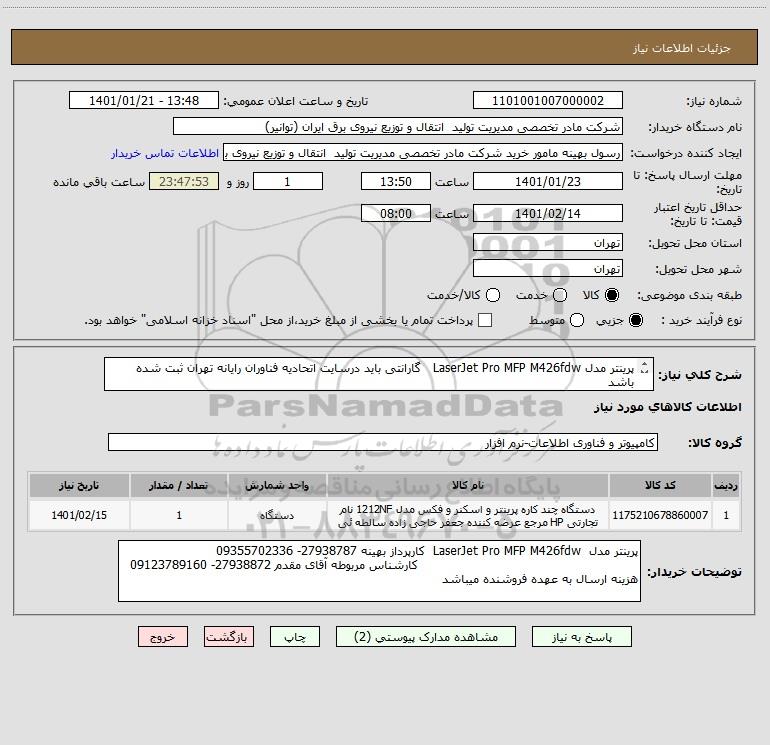Click the پاسخ به نیاز button

pyautogui.click(x=582, y=637)
